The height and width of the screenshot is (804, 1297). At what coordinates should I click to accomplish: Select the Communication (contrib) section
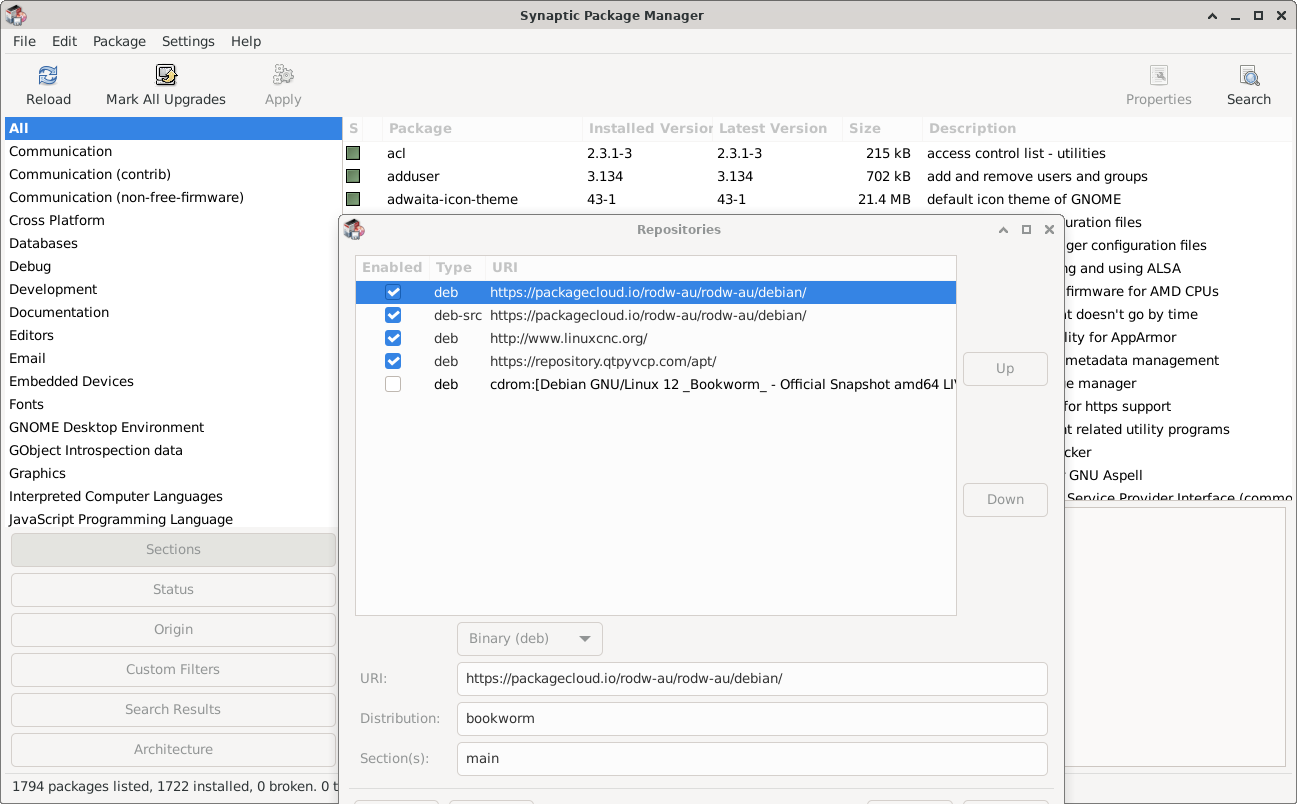coord(173,174)
